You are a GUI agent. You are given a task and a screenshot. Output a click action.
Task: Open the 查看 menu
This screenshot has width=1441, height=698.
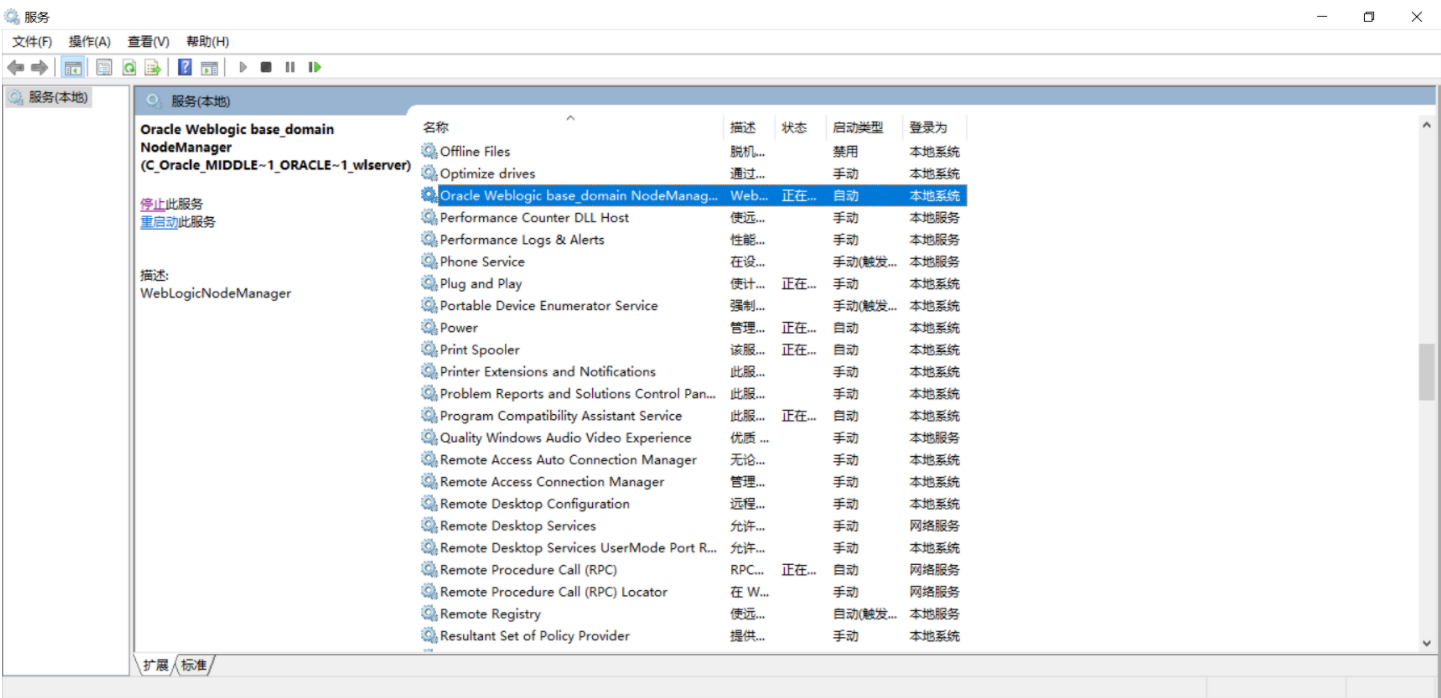(x=146, y=41)
